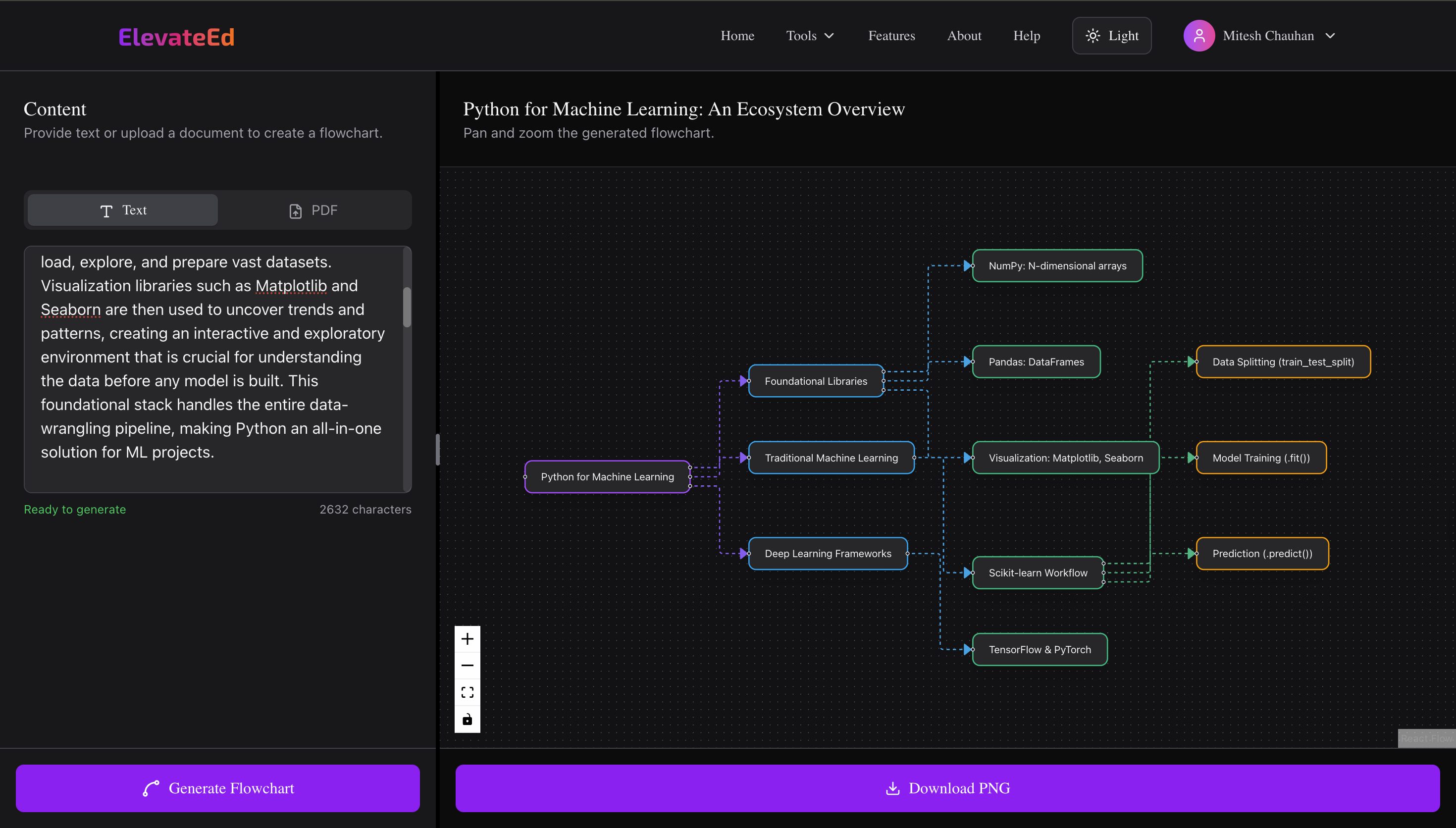Open the Tools dropdown menu
This screenshot has height=828, width=1456.
tap(810, 35)
